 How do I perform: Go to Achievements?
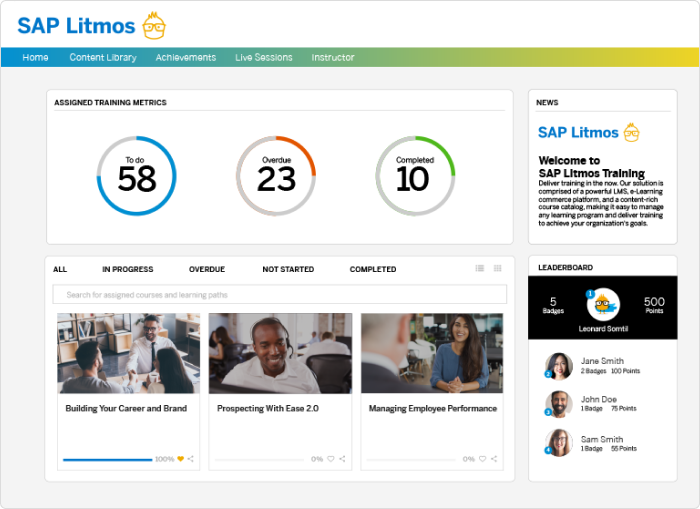186,57
